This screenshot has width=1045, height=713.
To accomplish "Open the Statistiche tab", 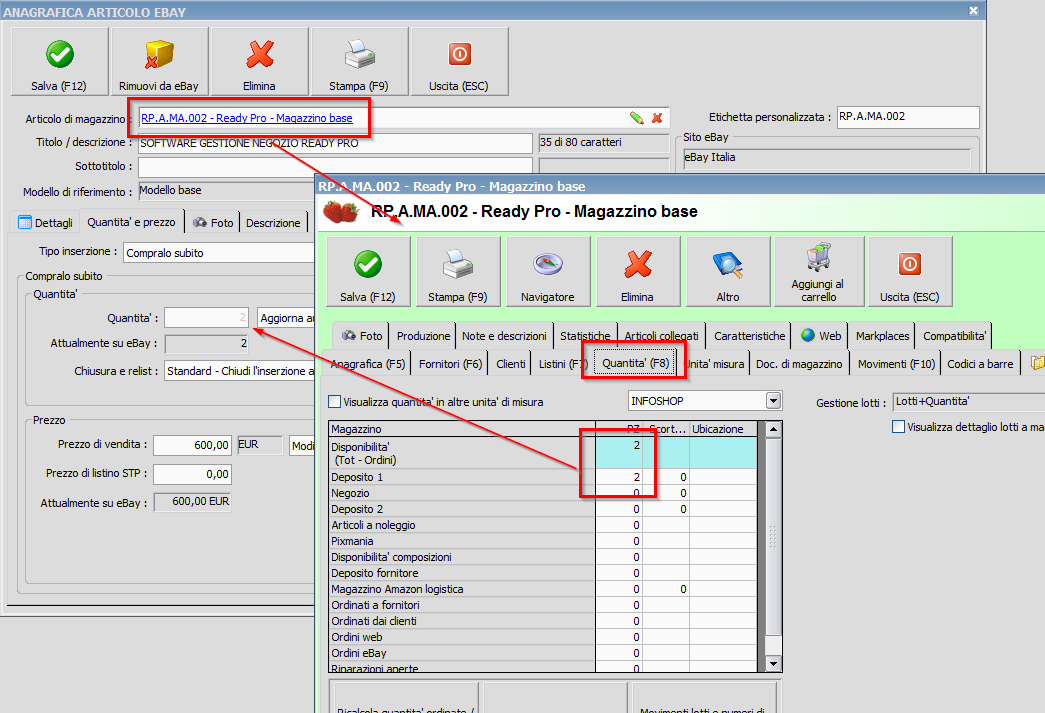I will tap(585, 336).
